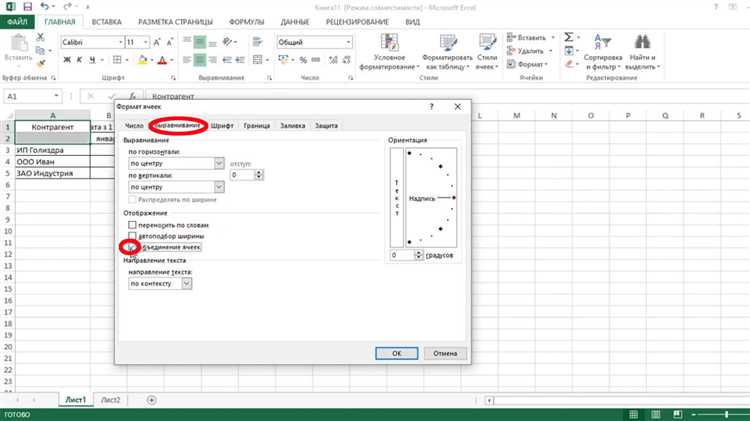Click the dialog help question mark button
Viewport: 750px width, 421px height.
click(x=431, y=107)
